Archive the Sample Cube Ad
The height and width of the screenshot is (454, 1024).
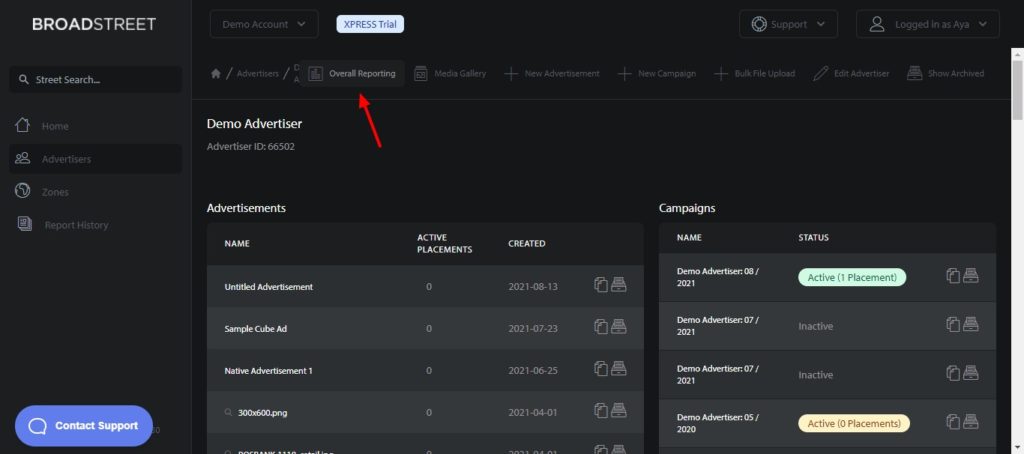point(618,327)
